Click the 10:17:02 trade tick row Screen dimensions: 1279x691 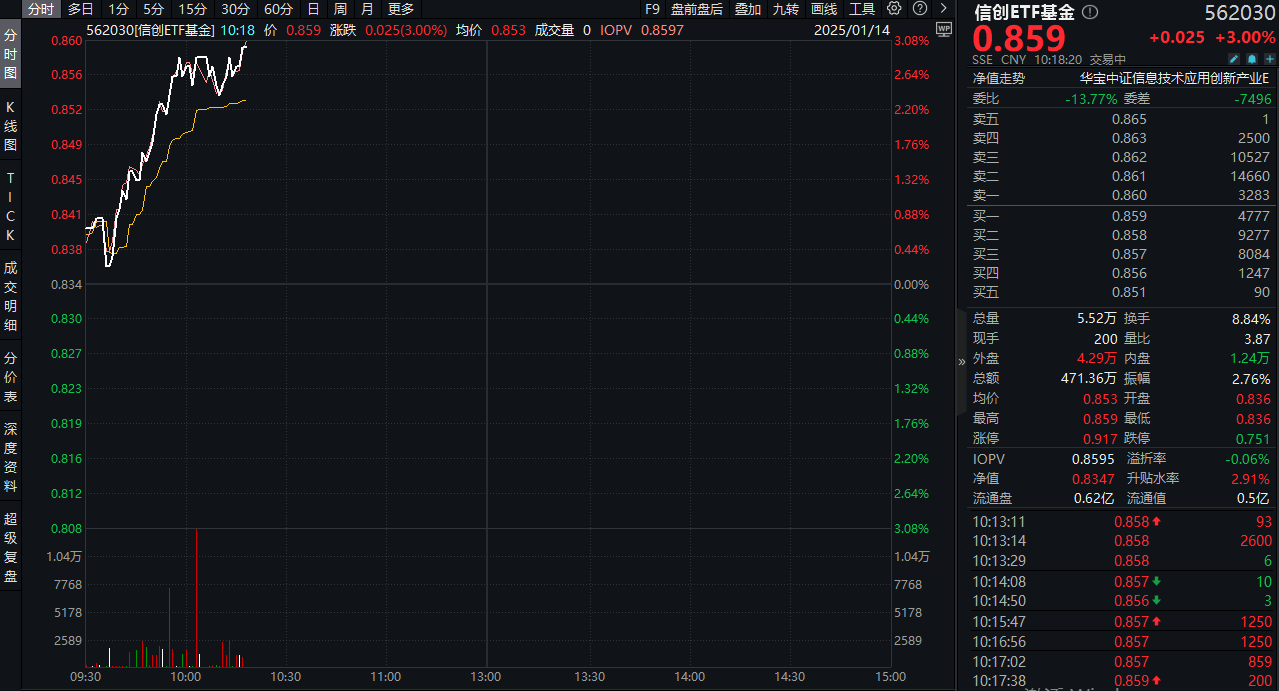coord(1121,662)
